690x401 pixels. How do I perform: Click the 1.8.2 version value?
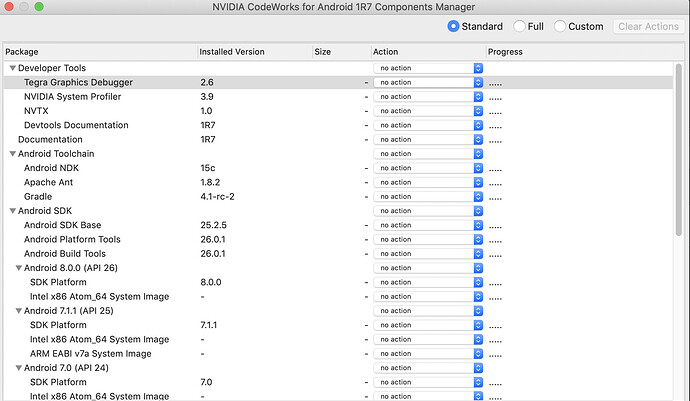(x=210, y=182)
